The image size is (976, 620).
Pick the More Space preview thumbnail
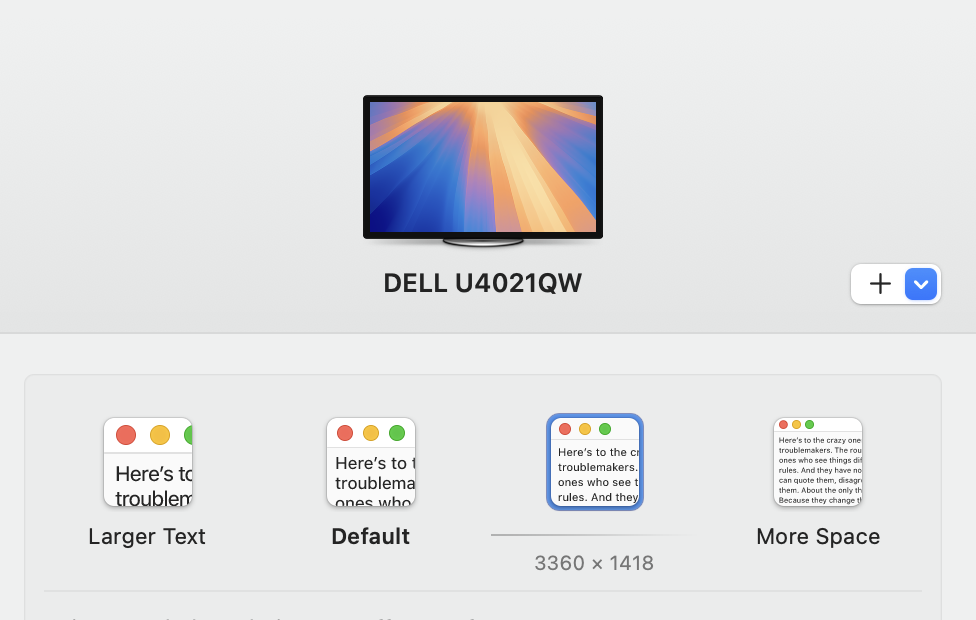pyautogui.click(x=818, y=462)
